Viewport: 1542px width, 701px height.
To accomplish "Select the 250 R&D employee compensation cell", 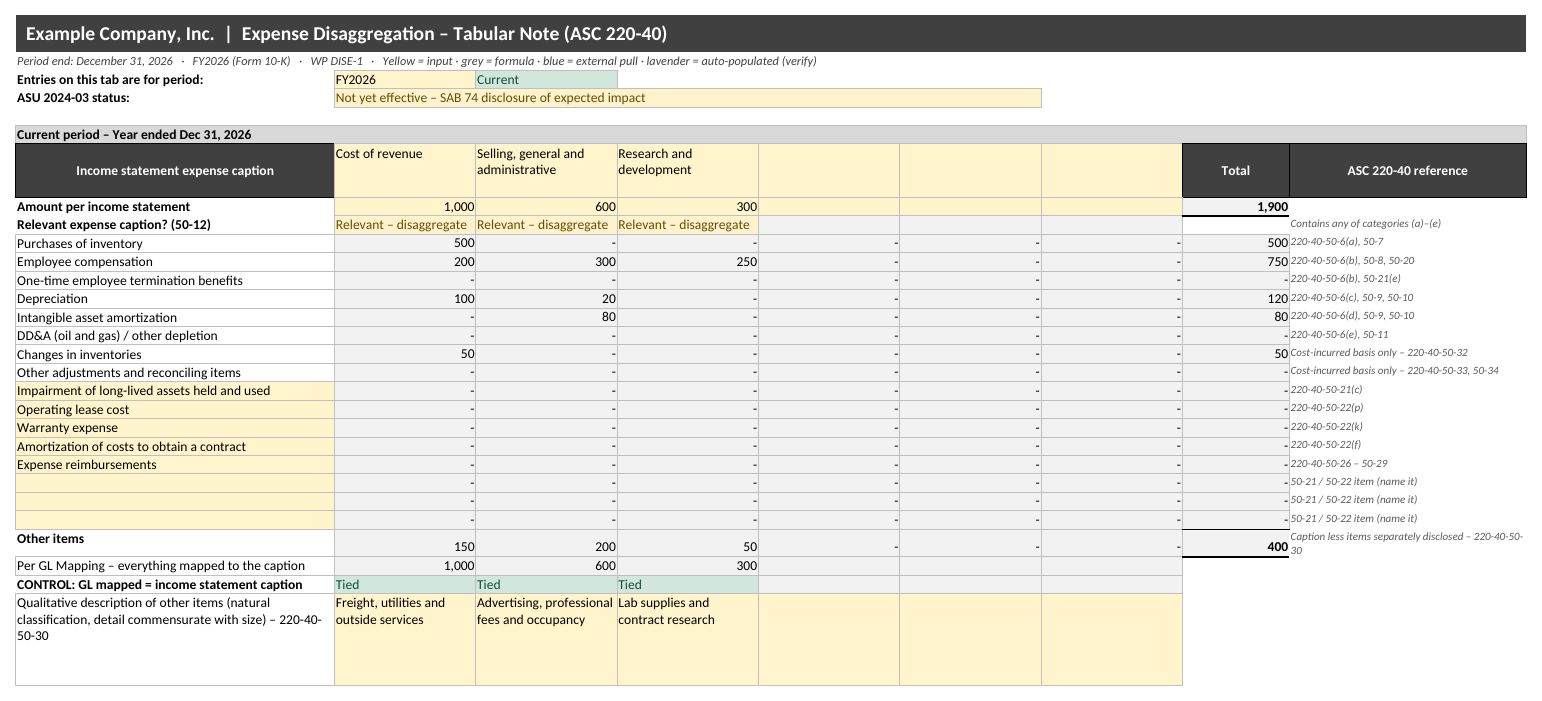I will 688,262.
